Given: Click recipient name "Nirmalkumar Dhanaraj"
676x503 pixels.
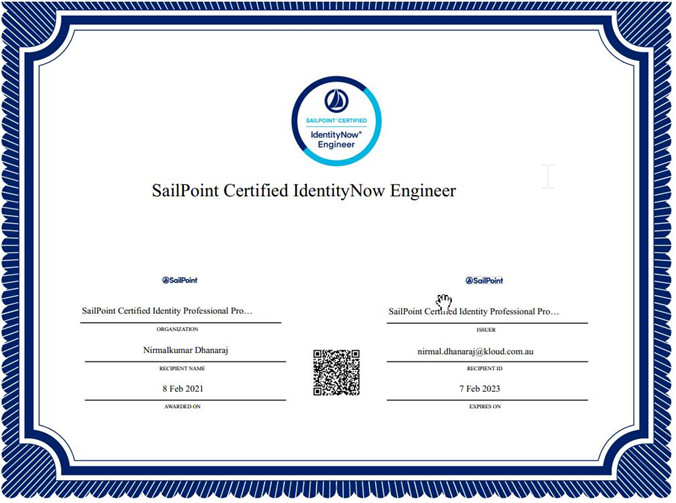Looking at the screenshot, I should [x=185, y=350].
